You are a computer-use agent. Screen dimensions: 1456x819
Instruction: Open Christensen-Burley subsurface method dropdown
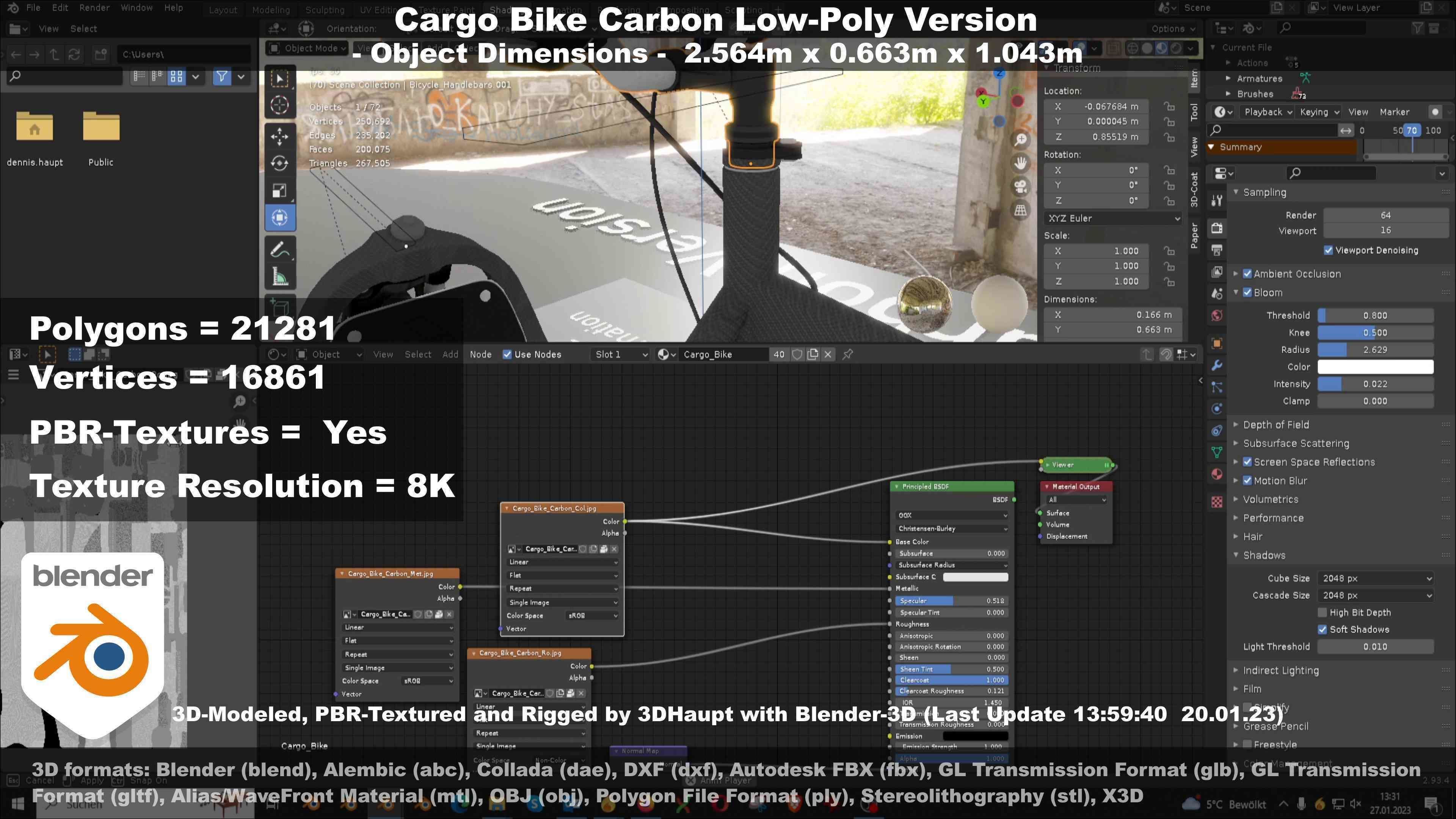click(x=952, y=529)
